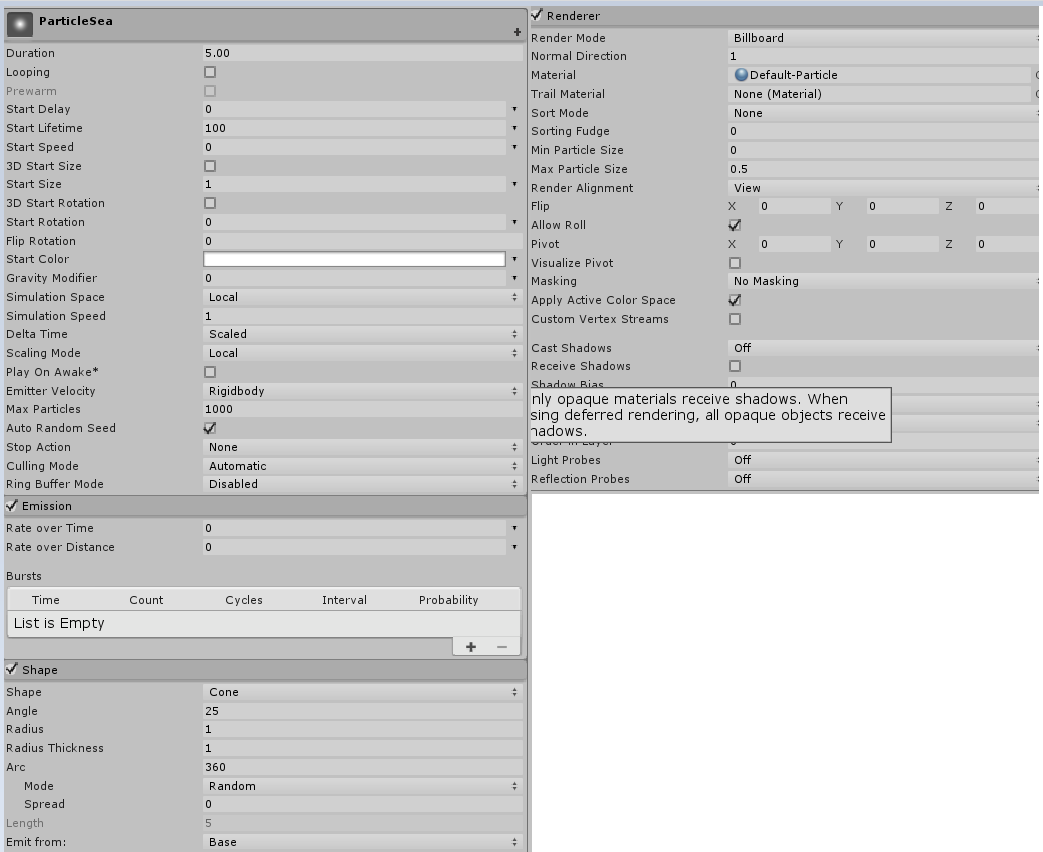Image resolution: width=1043 pixels, height=852 pixels.
Task: Open the Render Mode dropdown showing Billboard
Action: click(880, 37)
